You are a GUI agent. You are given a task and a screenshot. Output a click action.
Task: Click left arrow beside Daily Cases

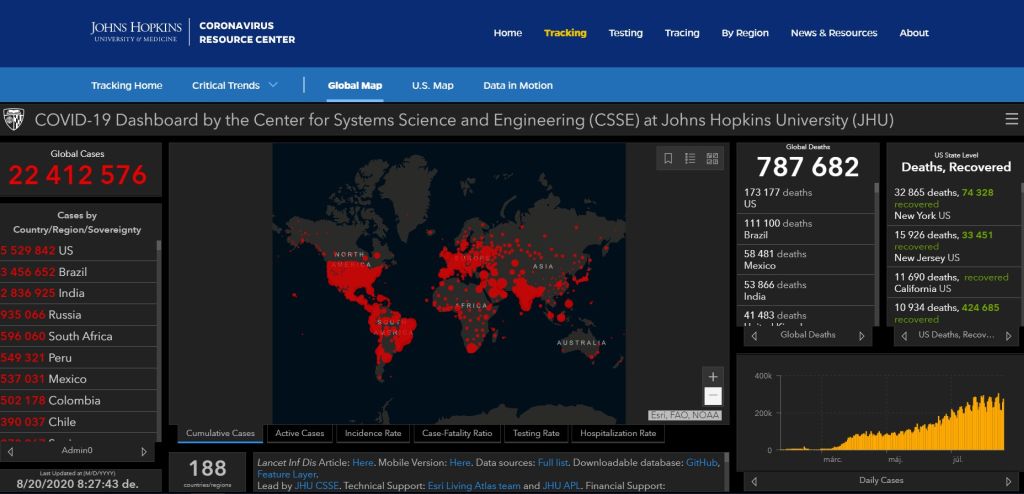754,481
